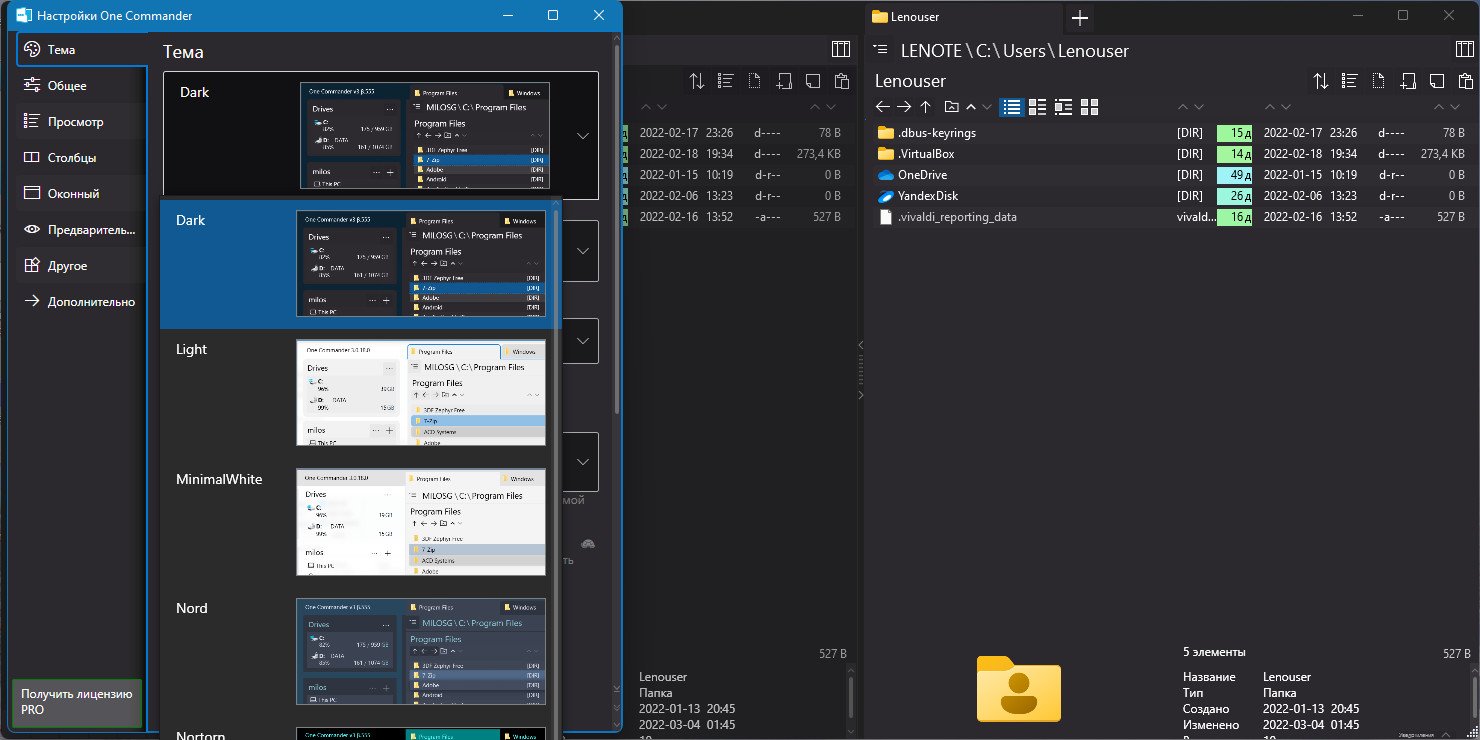Expand the second settings dropdown chevron

[583, 250]
